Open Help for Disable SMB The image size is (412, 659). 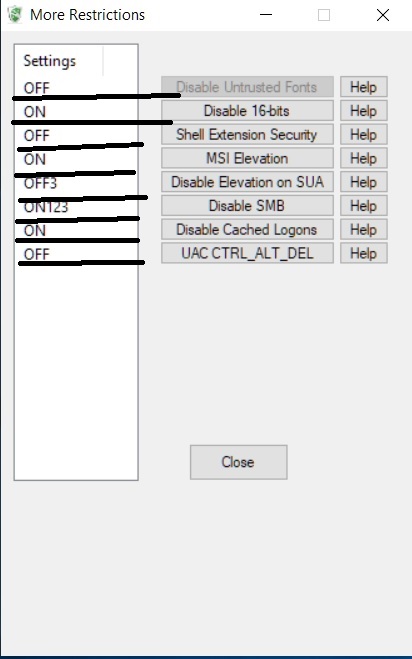tap(364, 206)
